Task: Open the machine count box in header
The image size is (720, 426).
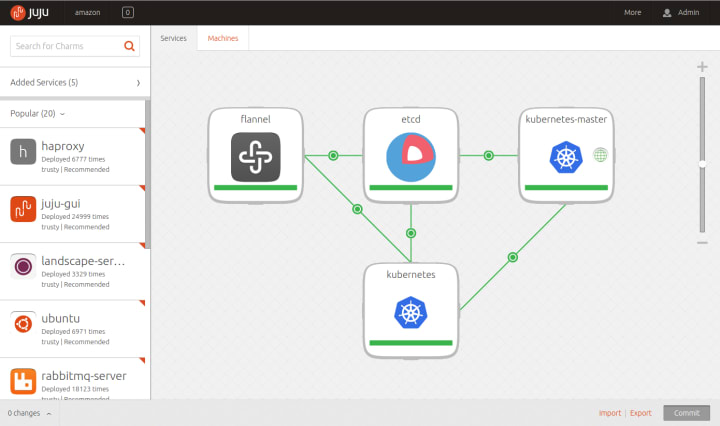Action: pyautogui.click(x=128, y=12)
